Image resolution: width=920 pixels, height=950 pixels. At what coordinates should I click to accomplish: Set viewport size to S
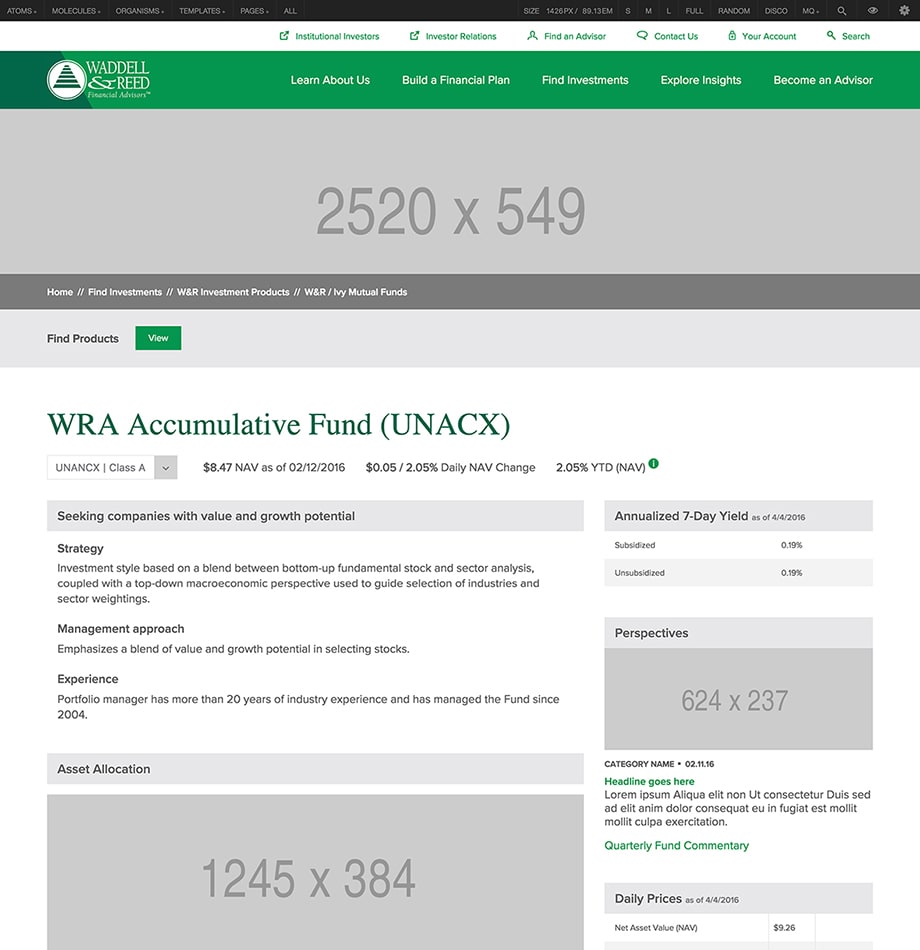click(628, 11)
